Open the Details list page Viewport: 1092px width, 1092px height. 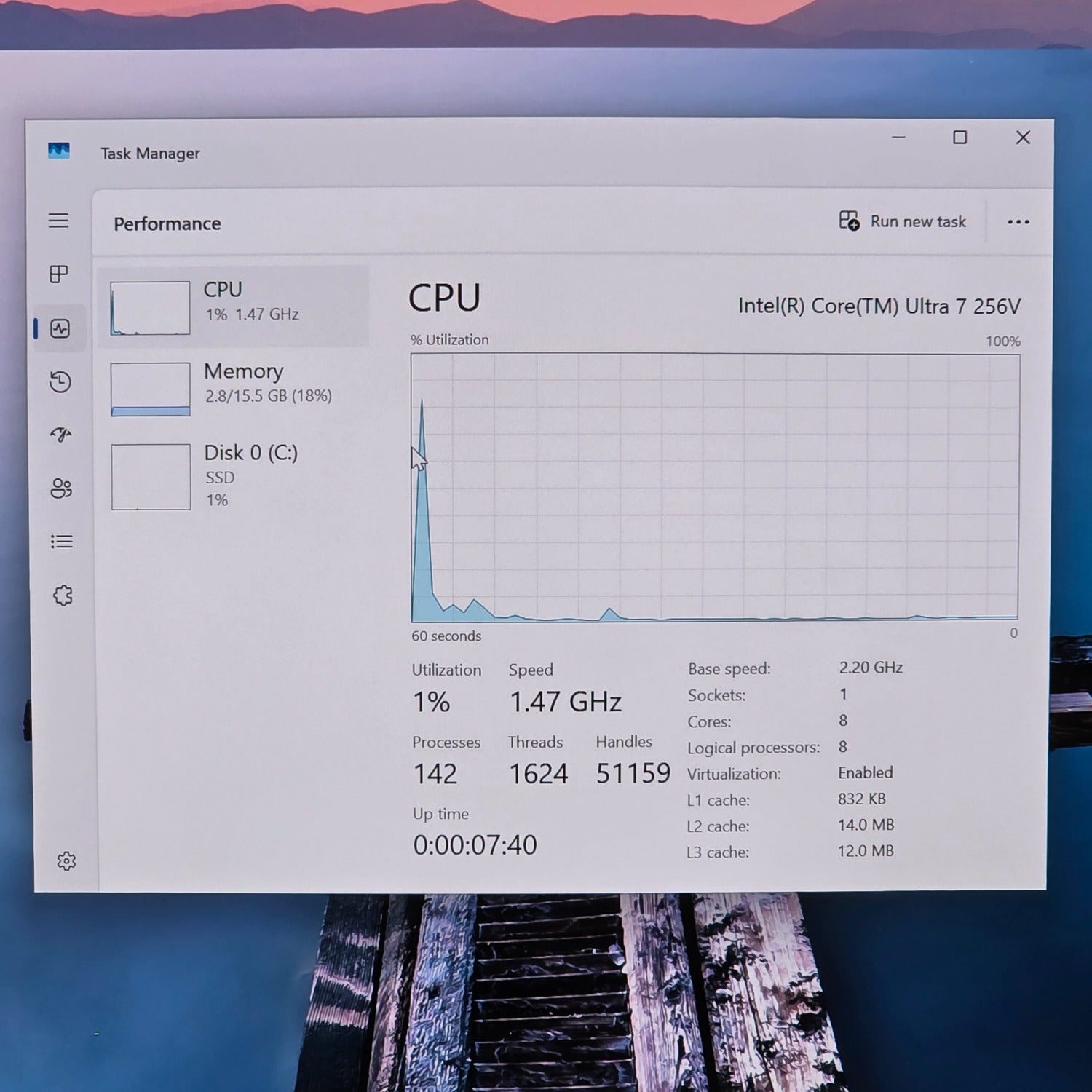[62, 542]
